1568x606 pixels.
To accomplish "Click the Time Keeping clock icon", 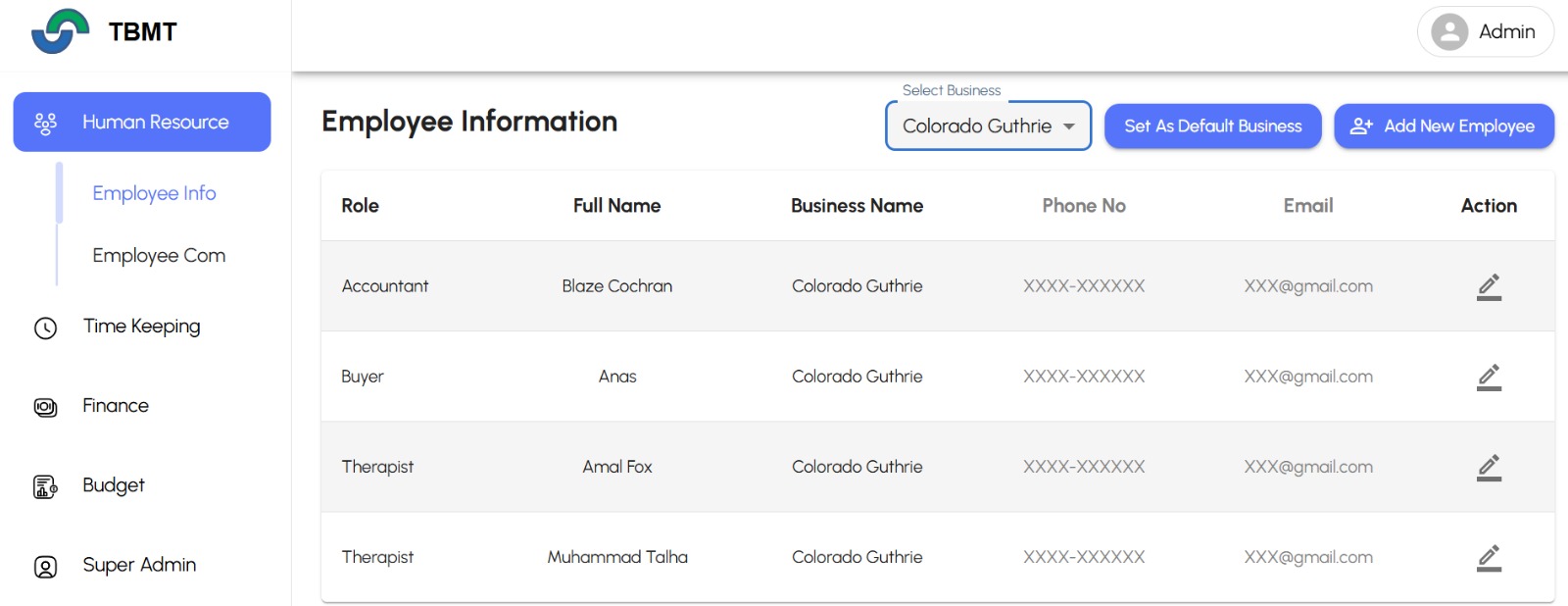I will (x=45, y=328).
